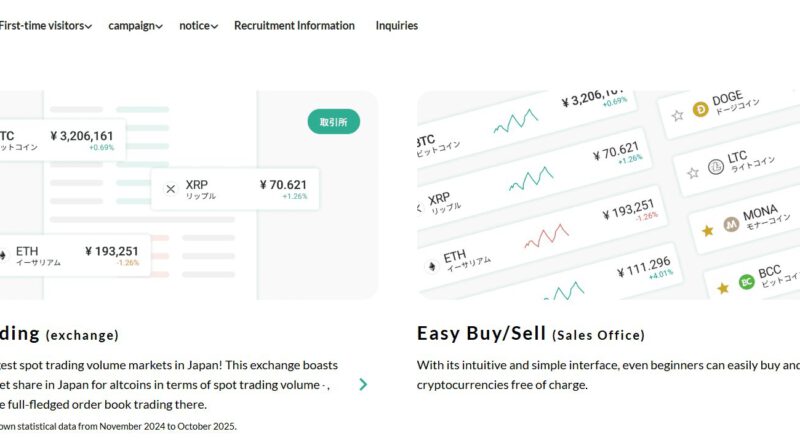Click the Ethereum icon in the Easy Buy/Sell list
The image size is (800, 445).
(x=431, y=266)
